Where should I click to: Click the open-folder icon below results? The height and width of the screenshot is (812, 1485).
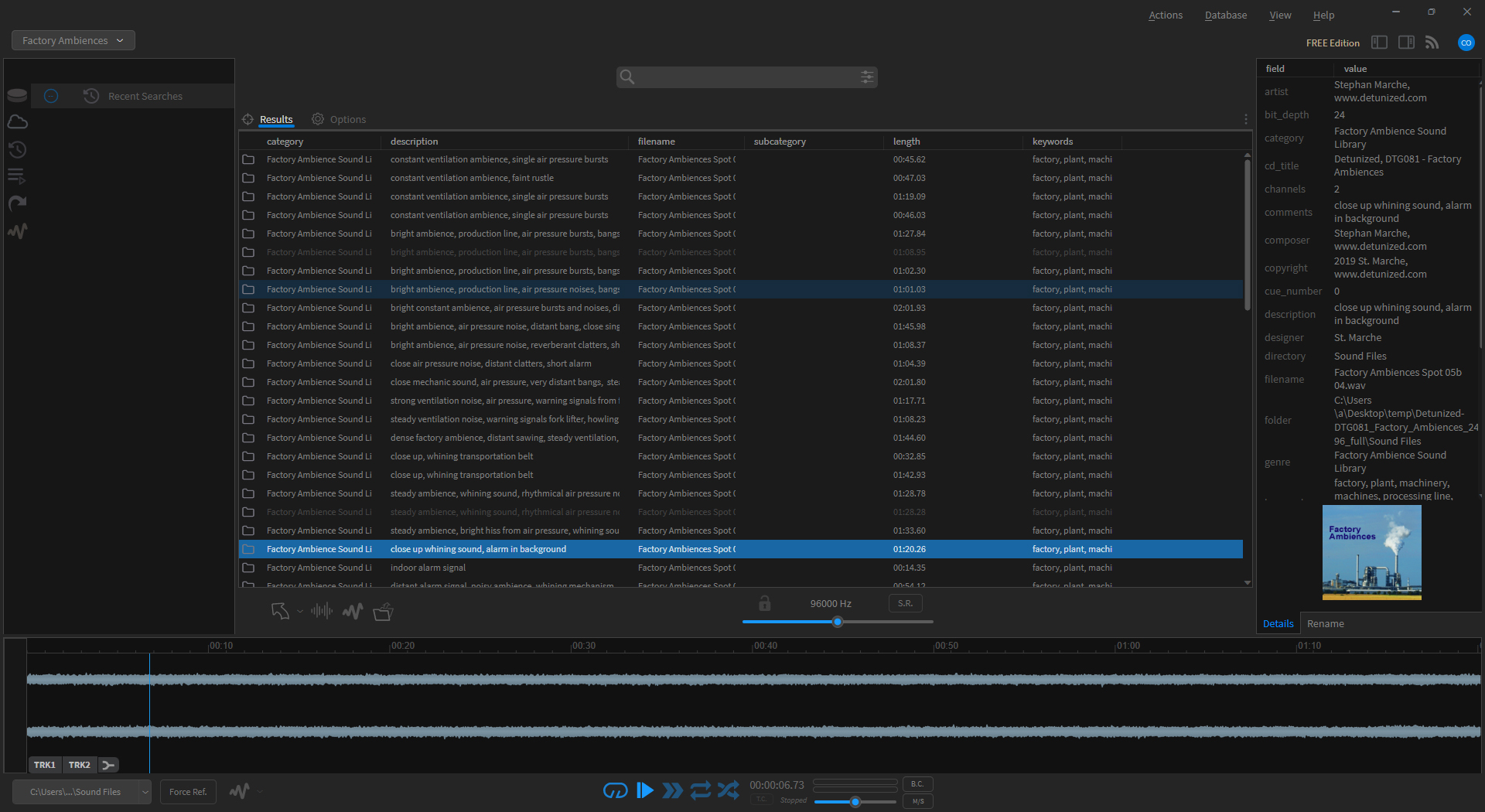tap(383, 612)
